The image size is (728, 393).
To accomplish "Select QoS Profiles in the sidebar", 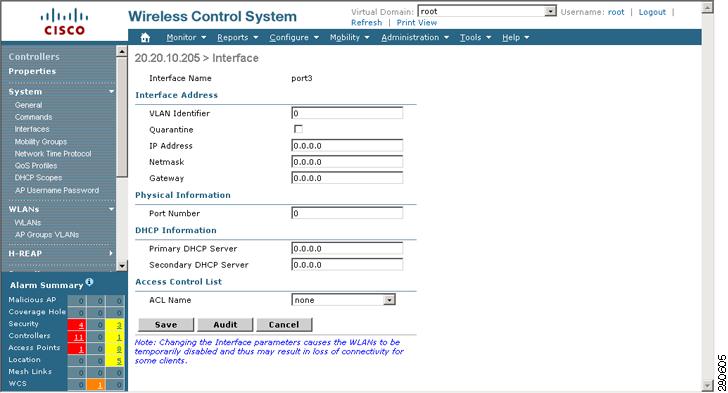I will click(x=36, y=165).
